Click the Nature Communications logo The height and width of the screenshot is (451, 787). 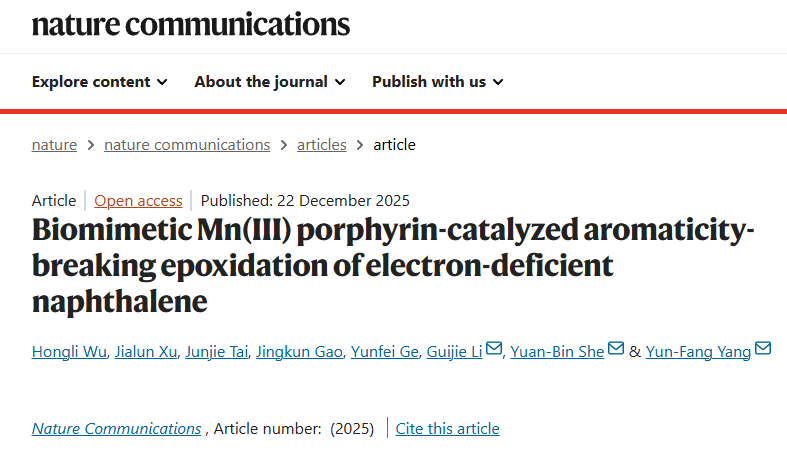(x=191, y=24)
